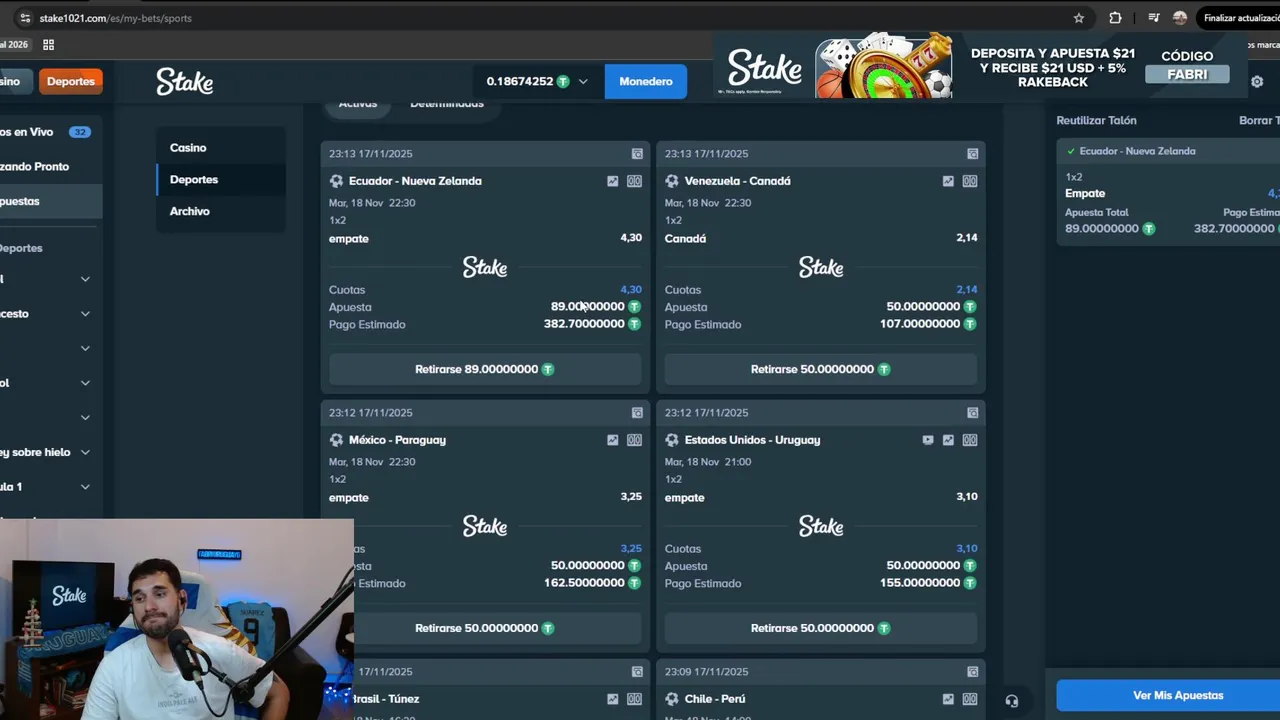The width and height of the screenshot is (1280, 720).
Task: Click Reutilizar Talón in bet slip
Action: click(x=1097, y=121)
